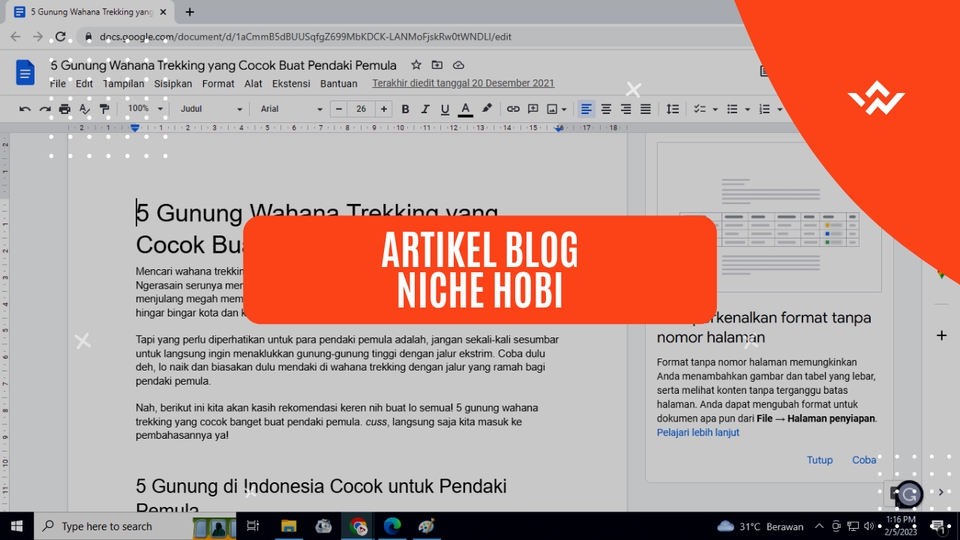Viewport: 960px width, 540px height.
Task: Toggle Bold formatting
Action: click(405, 109)
